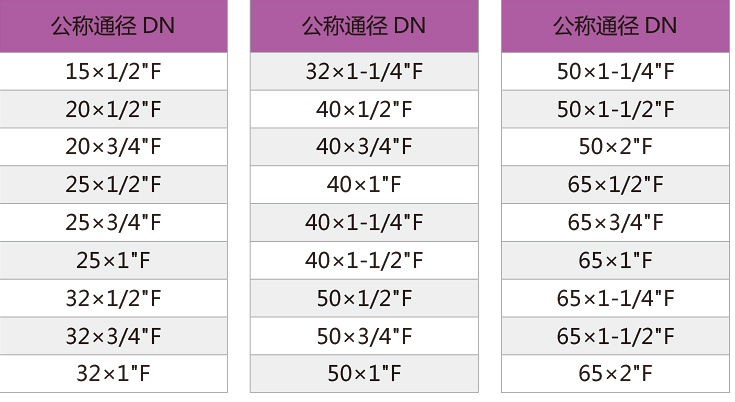Click the 50×2"F row

coord(615,146)
